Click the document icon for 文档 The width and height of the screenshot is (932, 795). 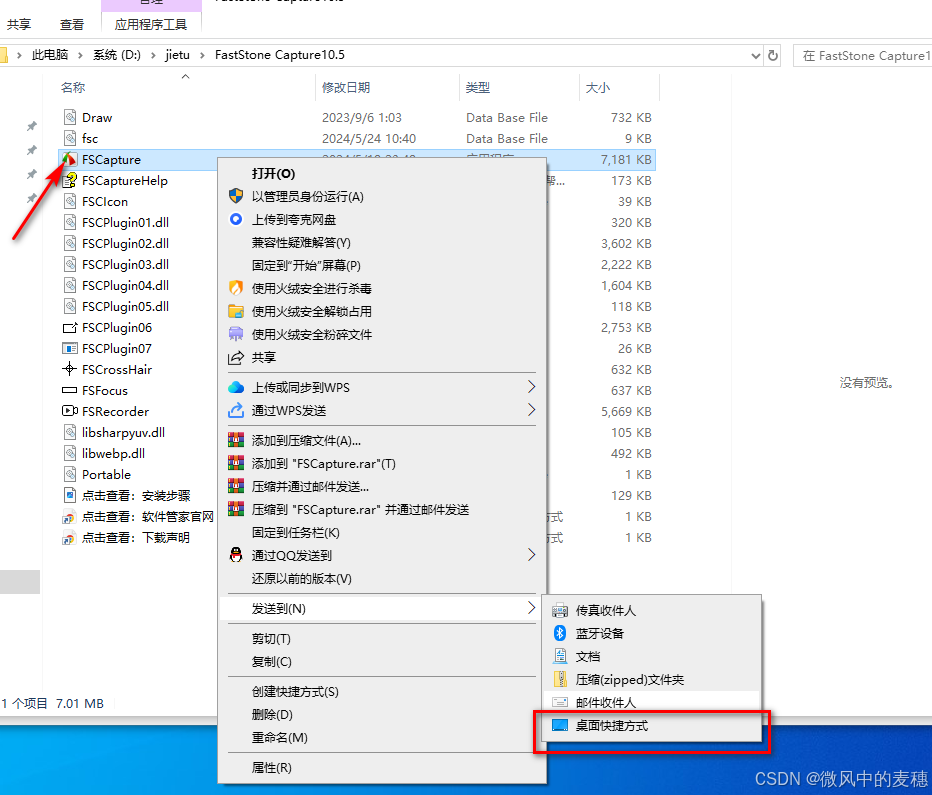click(x=560, y=656)
